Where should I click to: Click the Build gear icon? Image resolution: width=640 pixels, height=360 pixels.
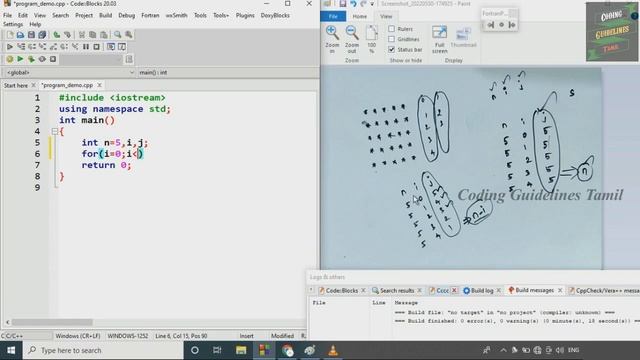point(10,59)
